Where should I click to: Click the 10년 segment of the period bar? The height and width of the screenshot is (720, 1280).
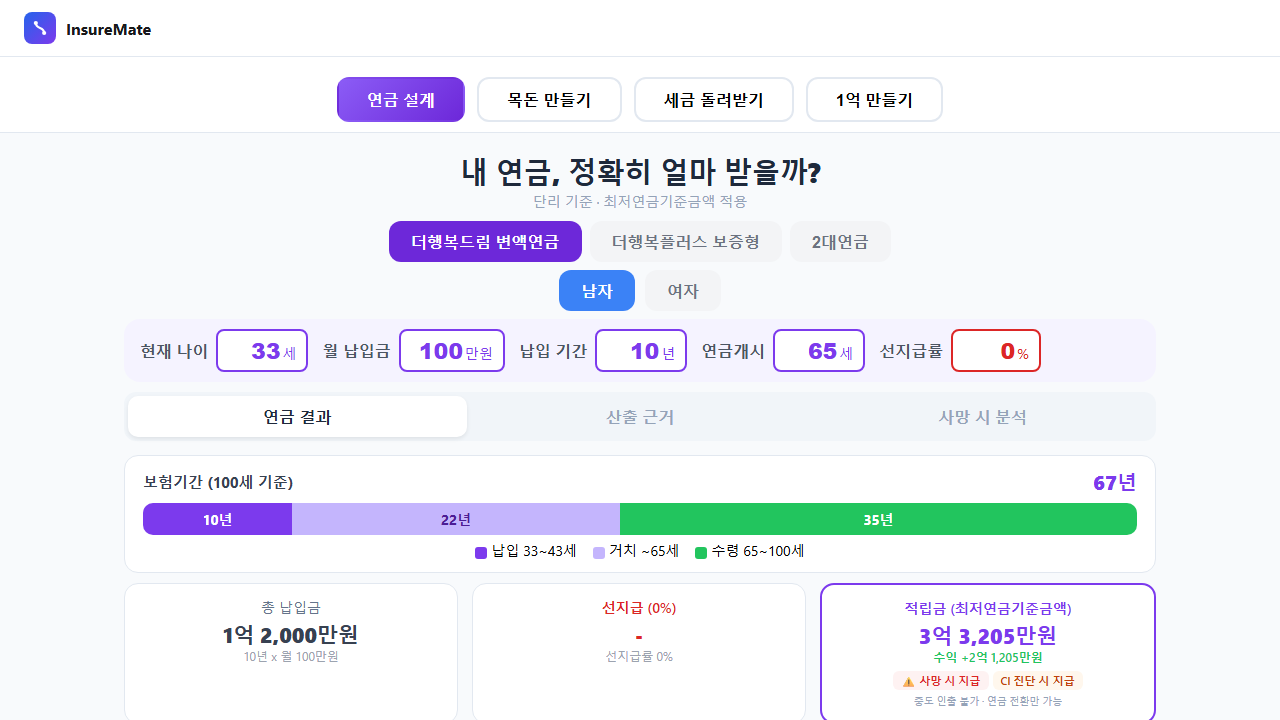point(217,519)
